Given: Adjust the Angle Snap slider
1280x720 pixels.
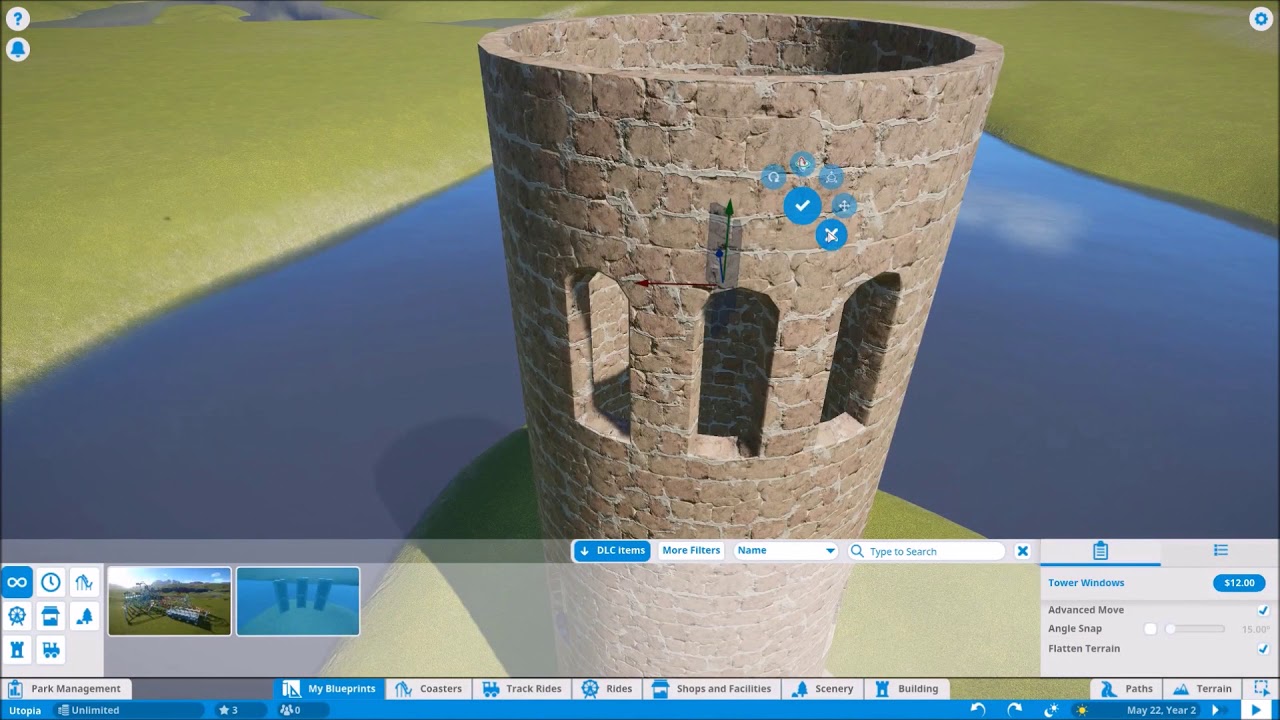Looking at the screenshot, I should click(1195, 629).
